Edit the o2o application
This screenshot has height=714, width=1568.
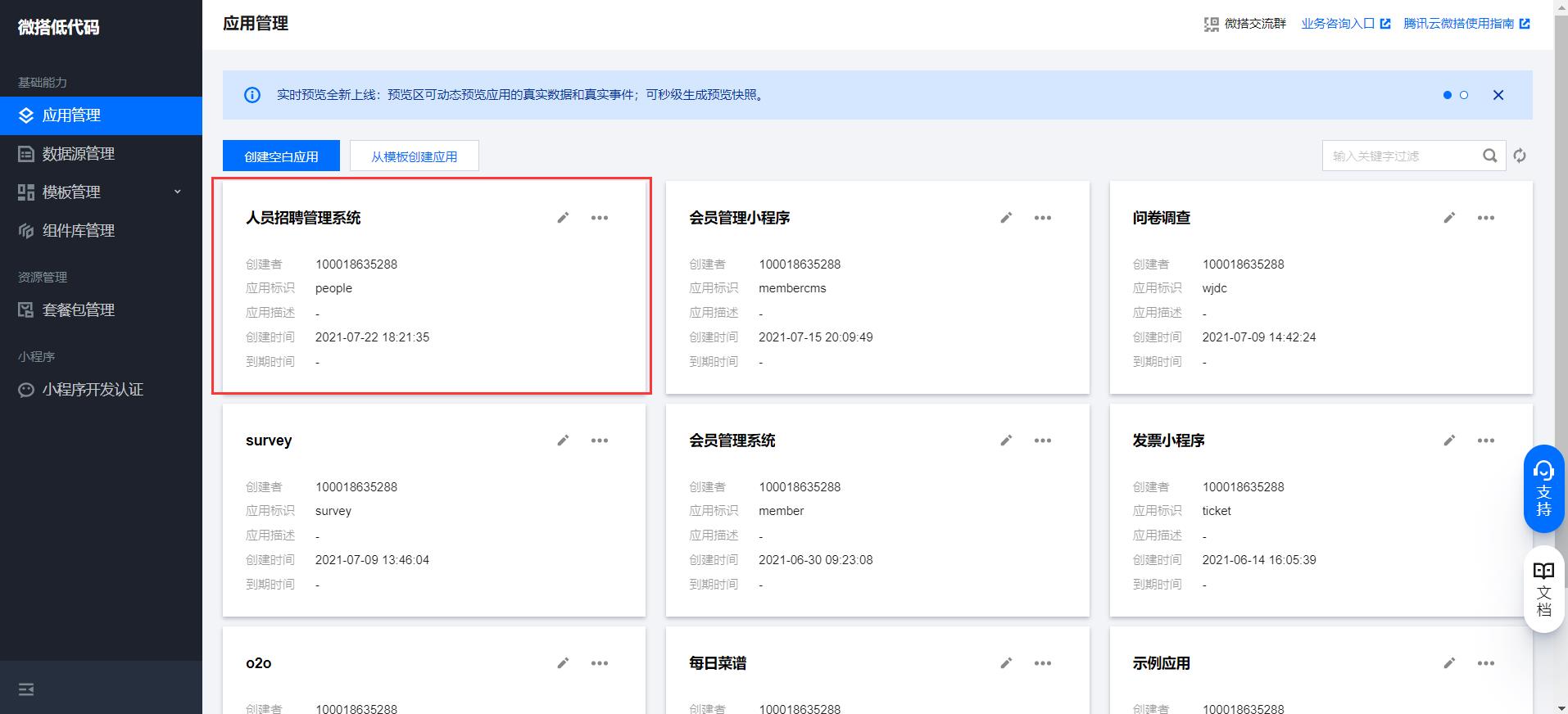(563, 663)
